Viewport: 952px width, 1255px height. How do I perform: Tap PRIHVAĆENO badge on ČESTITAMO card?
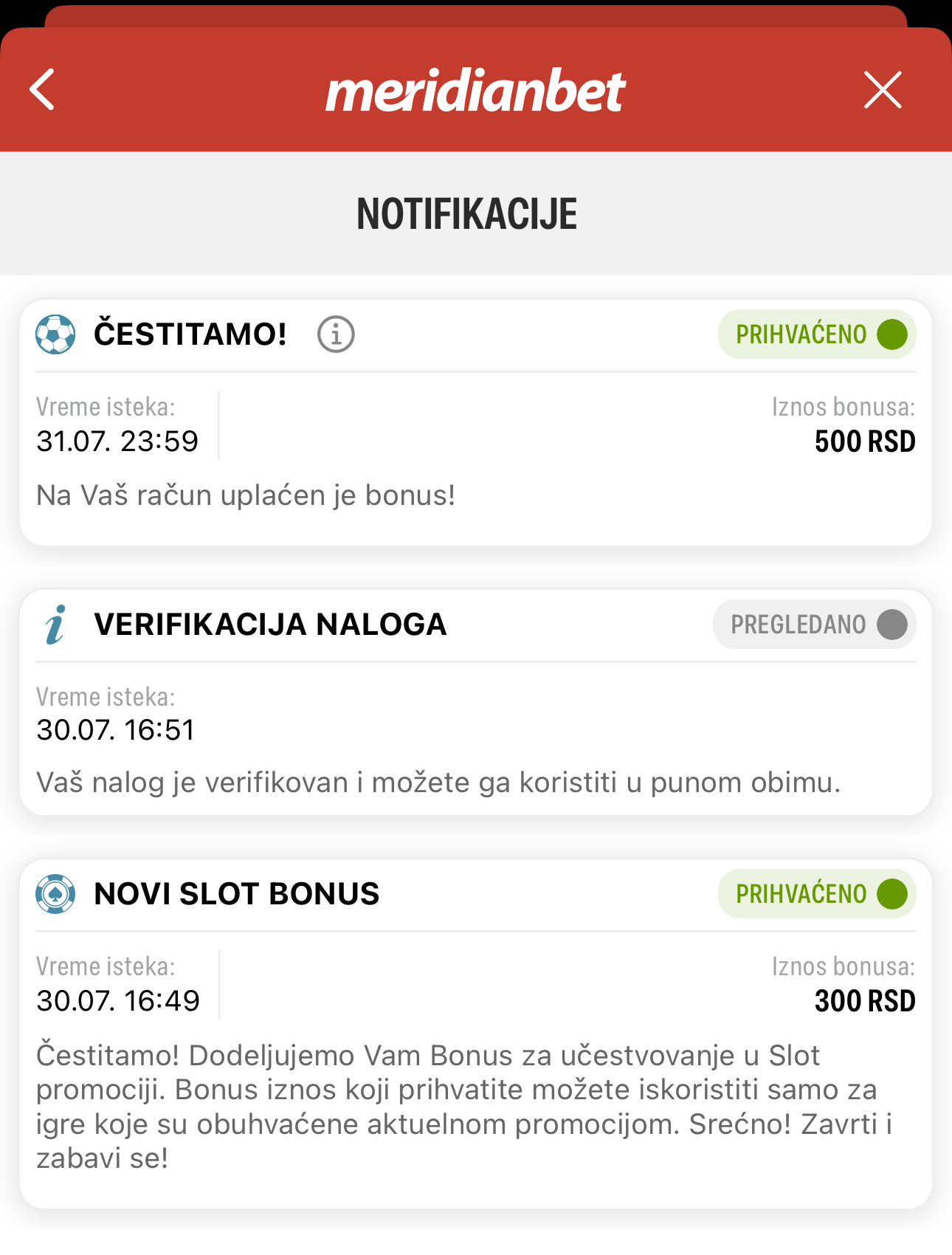pyautogui.click(x=816, y=334)
